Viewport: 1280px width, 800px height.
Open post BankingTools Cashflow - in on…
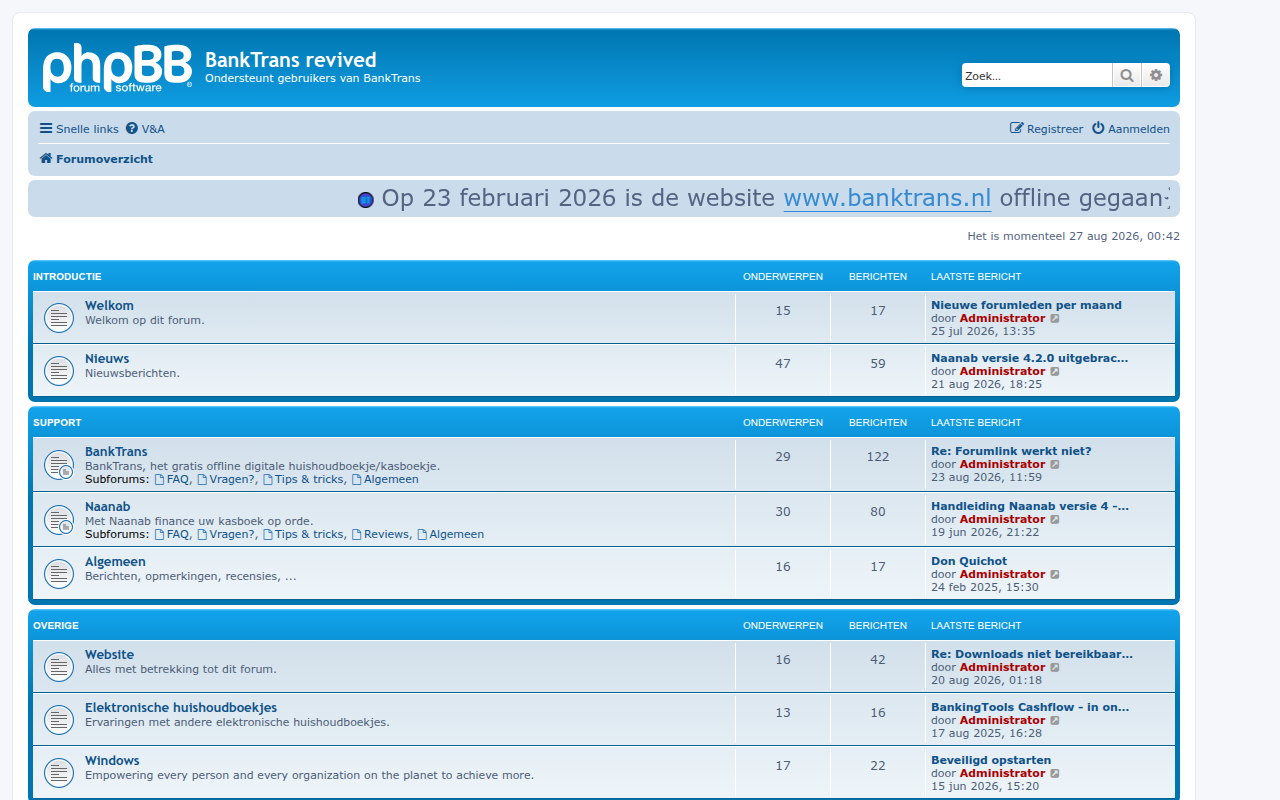(1030, 707)
